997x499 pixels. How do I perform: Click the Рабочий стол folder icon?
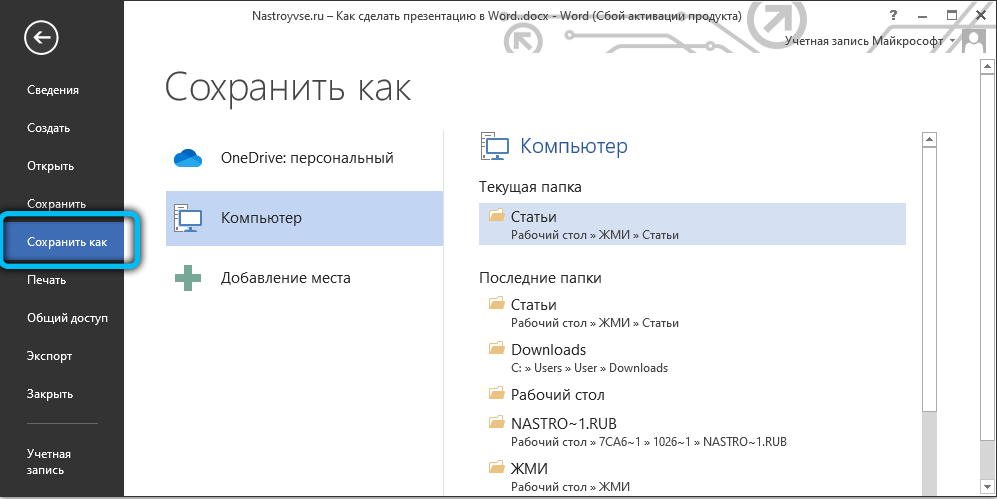[x=496, y=394]
